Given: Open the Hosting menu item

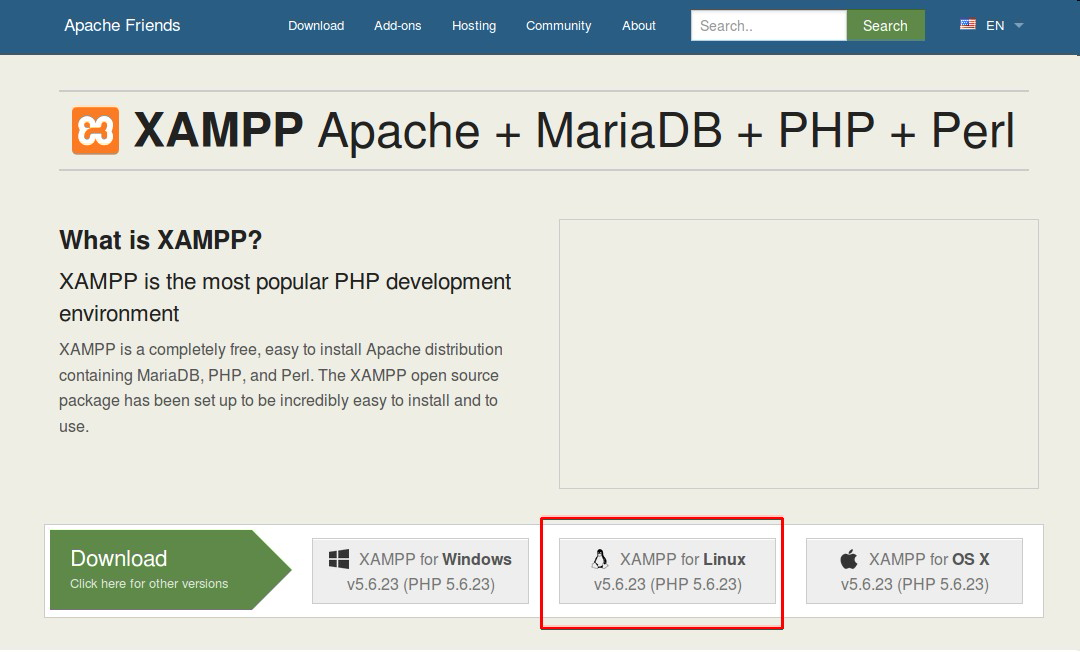Looking at the screenshot, I should [474, 25].
